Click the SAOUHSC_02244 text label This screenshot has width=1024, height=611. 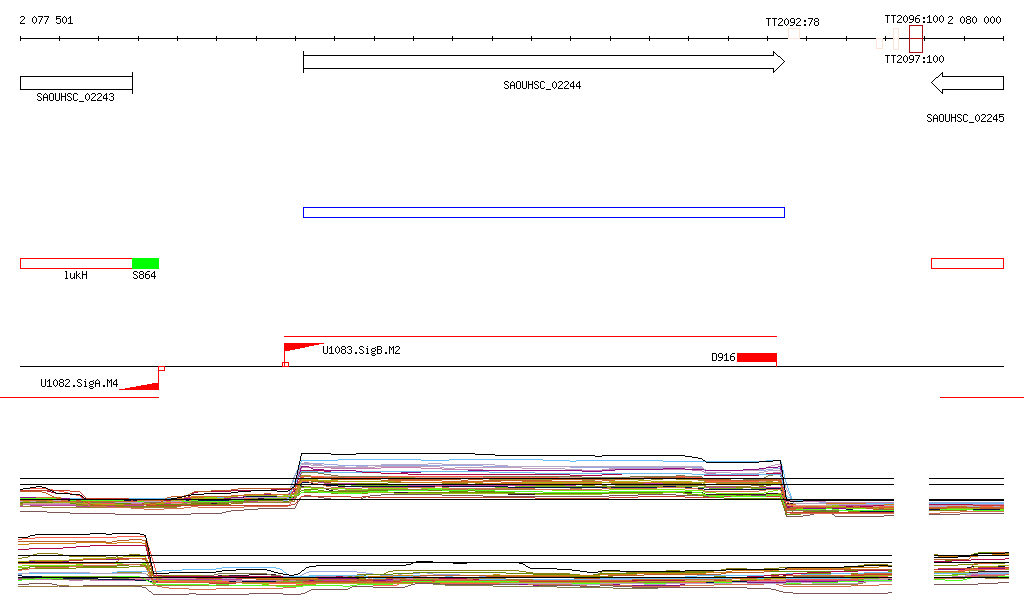[x=542, y=86]
